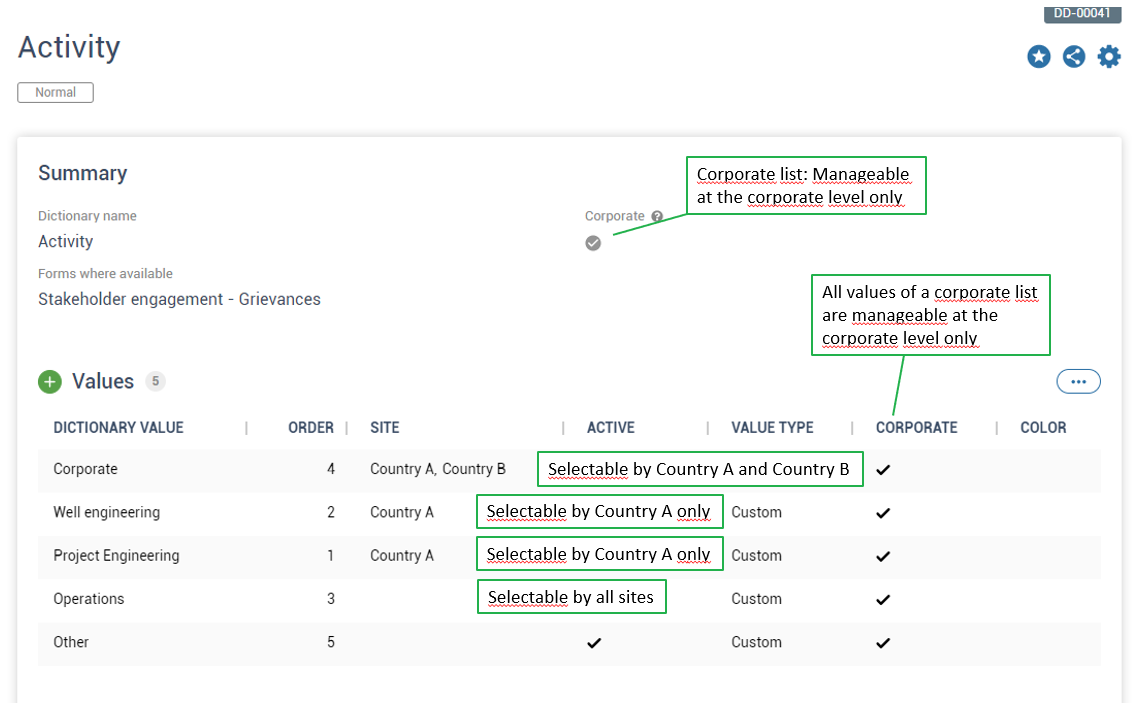Screen dimensions: 1143x718
Task: Click the Normal status button
Action: pos(55,92)
